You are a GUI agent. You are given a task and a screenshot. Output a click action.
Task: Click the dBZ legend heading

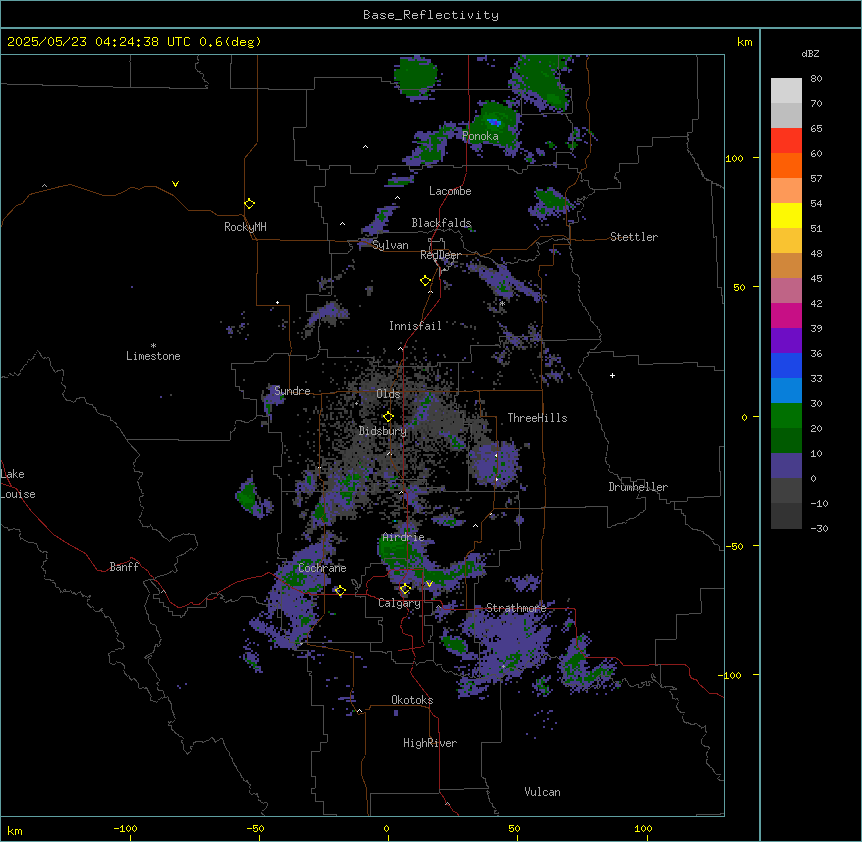tap(810, 53)
